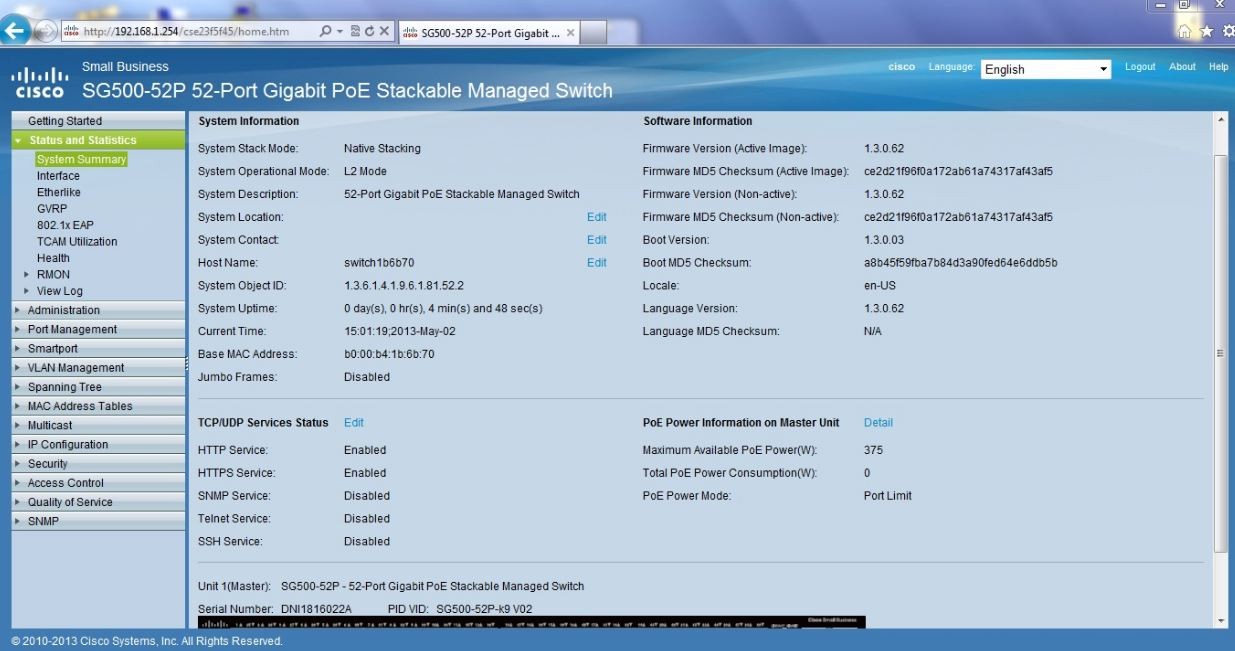Screen dimensions: 1235x651
Task: Open the empty new tab
Action: tap(594, 33)
